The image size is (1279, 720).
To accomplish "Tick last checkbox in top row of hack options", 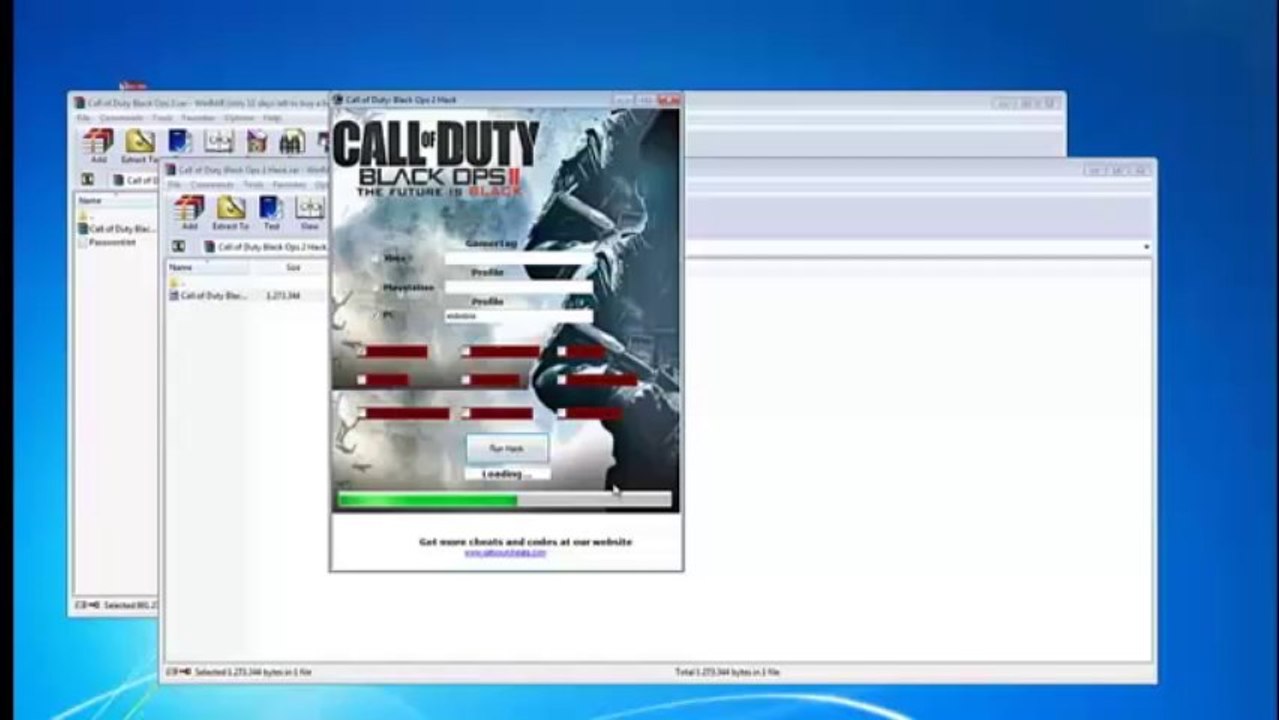I will 562,352.
